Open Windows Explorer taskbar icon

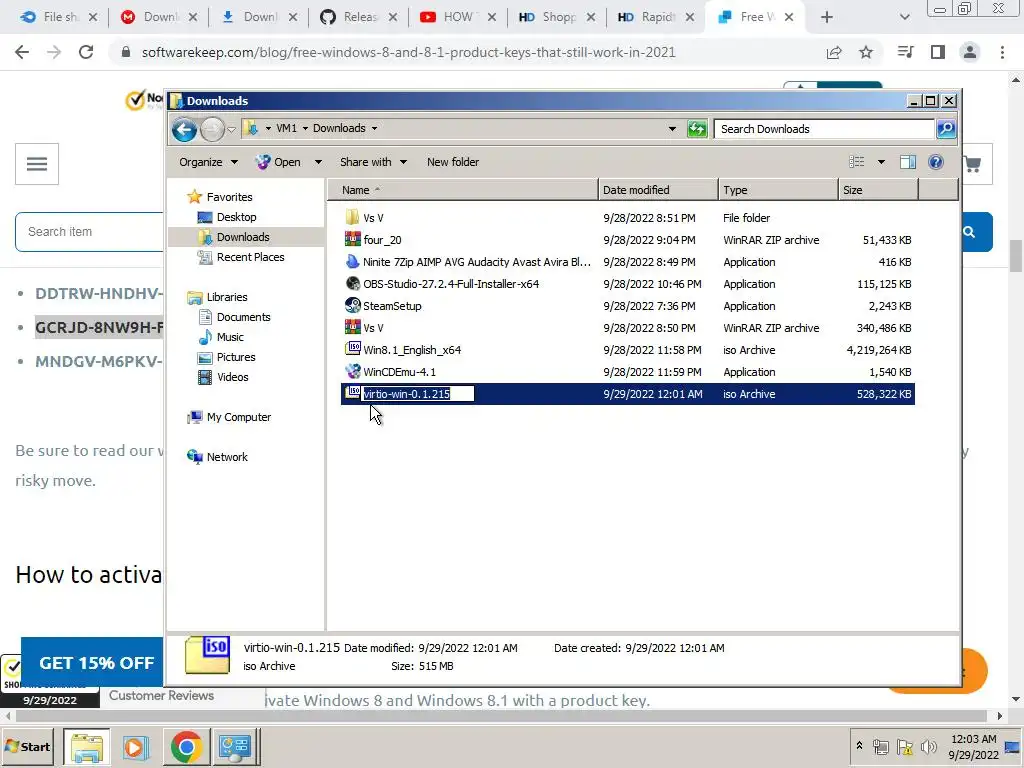click(87, 746)
